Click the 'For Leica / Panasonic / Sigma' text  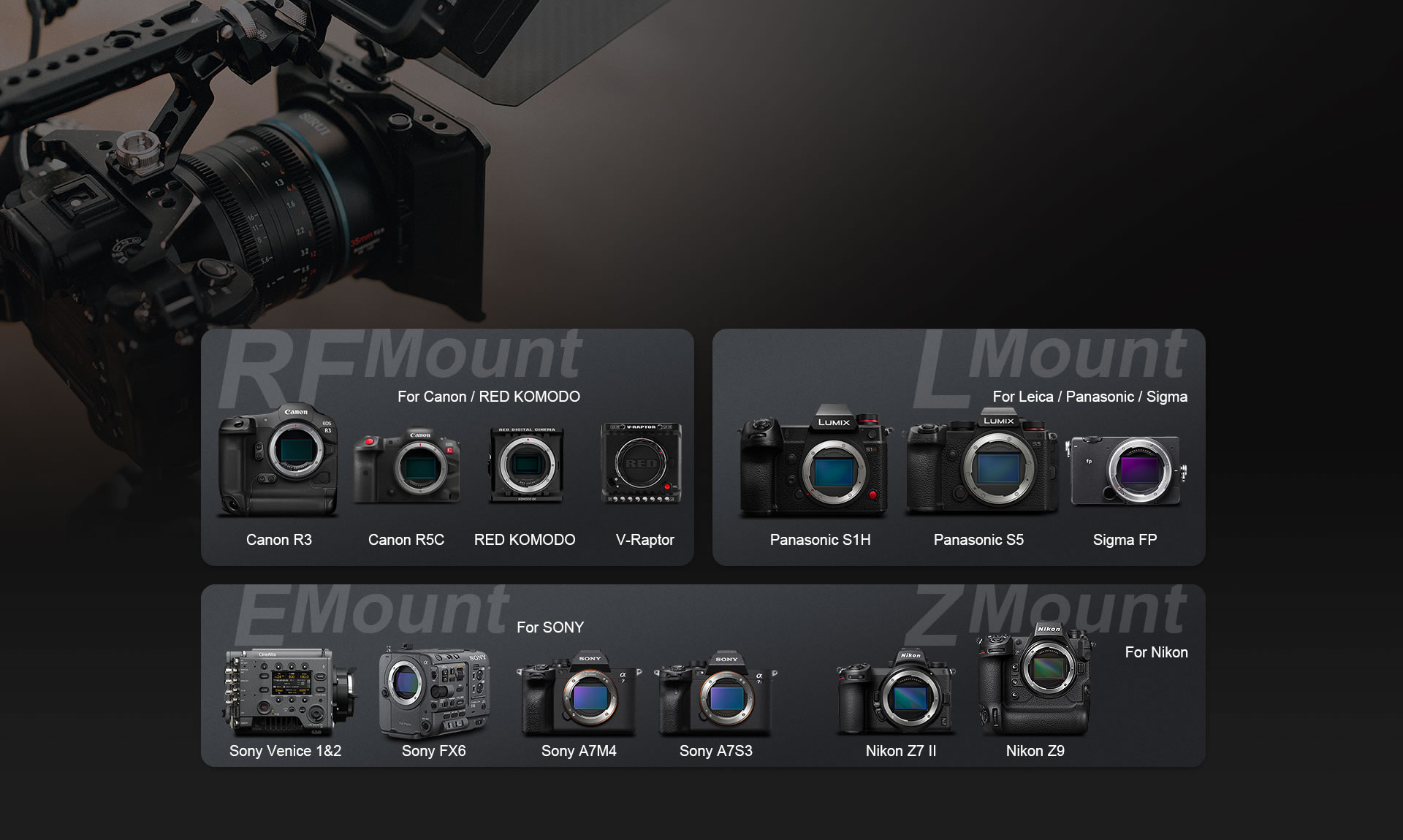point(1090,397)
